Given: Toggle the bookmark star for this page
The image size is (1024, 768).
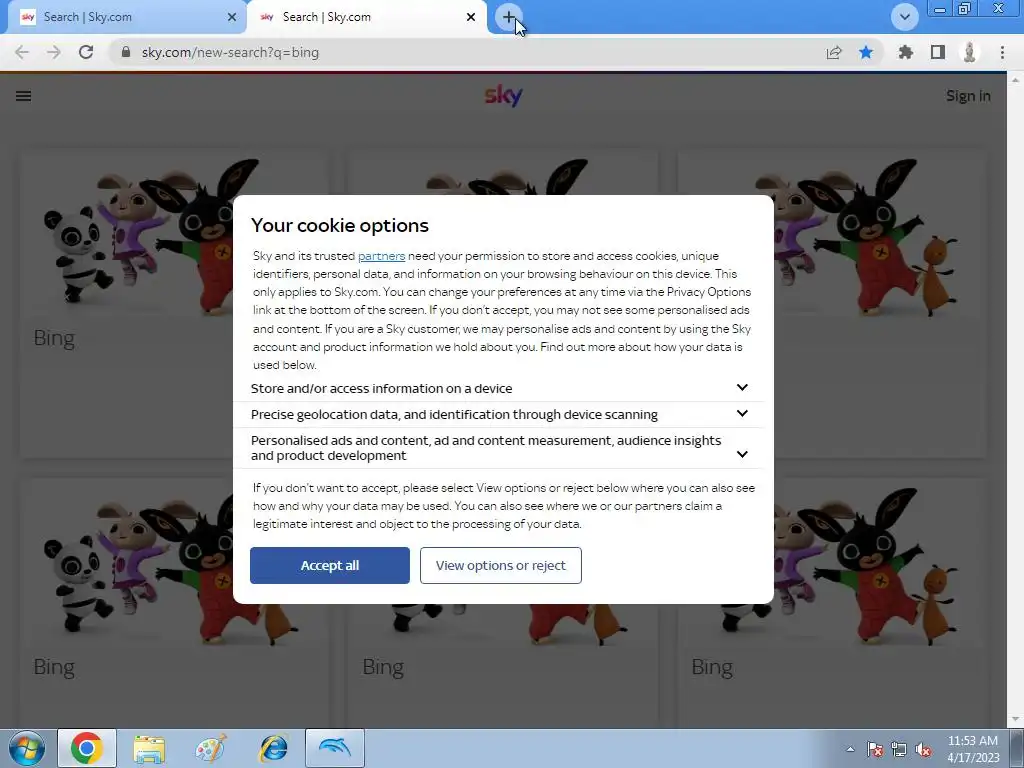Looking at the screenshot, I should [866, 52].
